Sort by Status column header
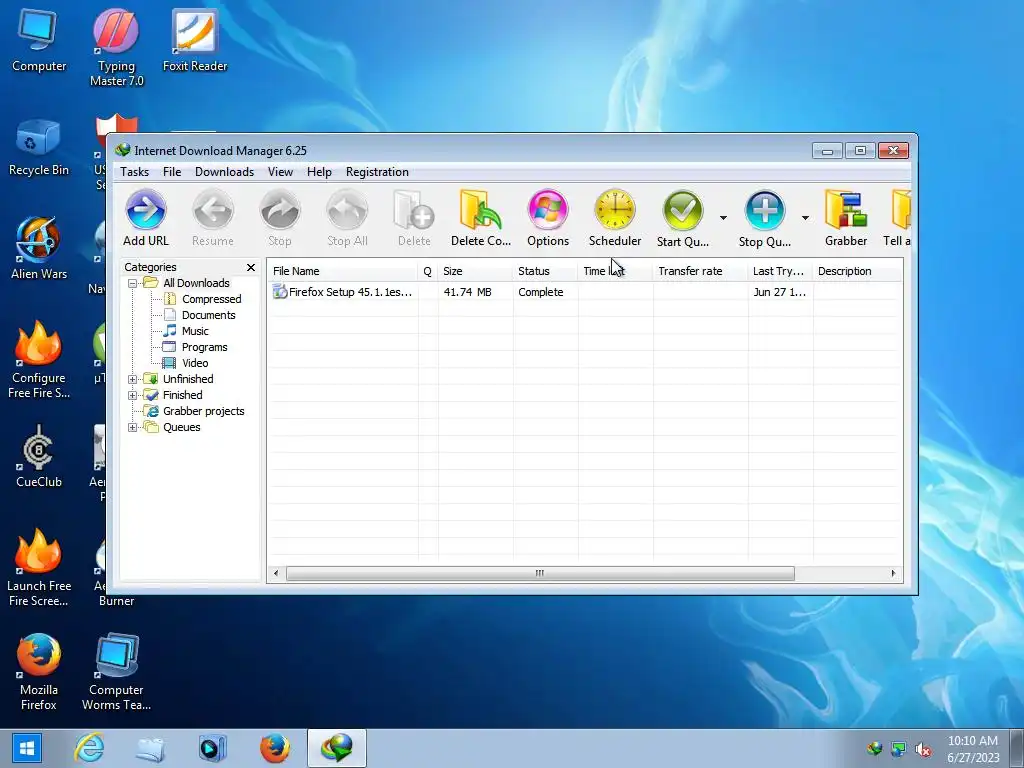The height and width of the screenshot is (768, 1024). 545,271
